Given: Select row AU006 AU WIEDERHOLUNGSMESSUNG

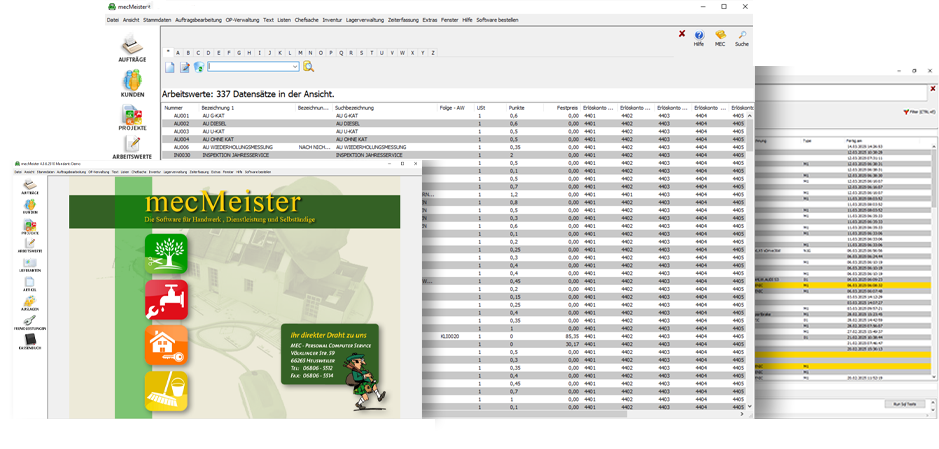Looking at the screenshot, I should pos(454,147).
